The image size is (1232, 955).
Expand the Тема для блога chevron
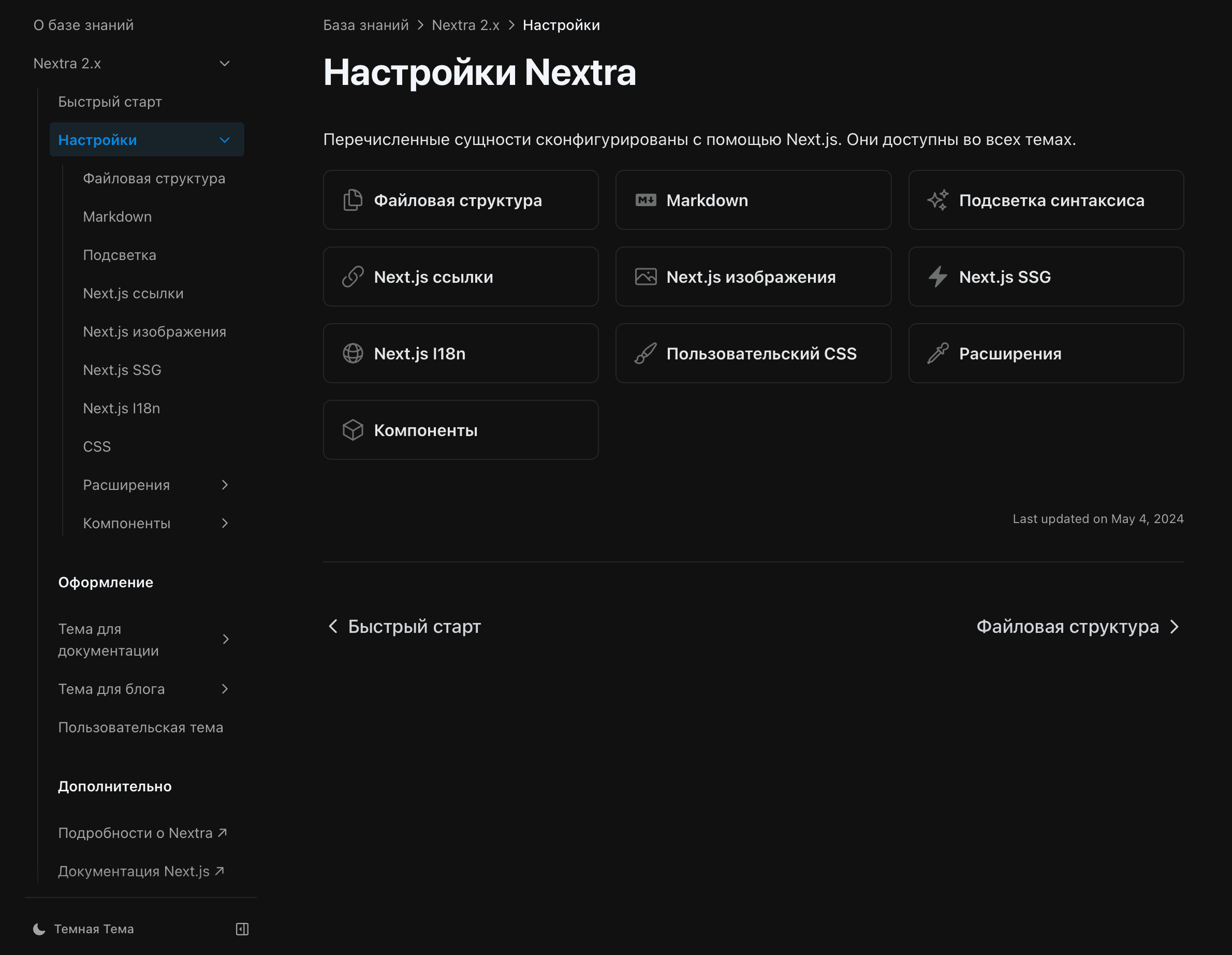[225, 689]
